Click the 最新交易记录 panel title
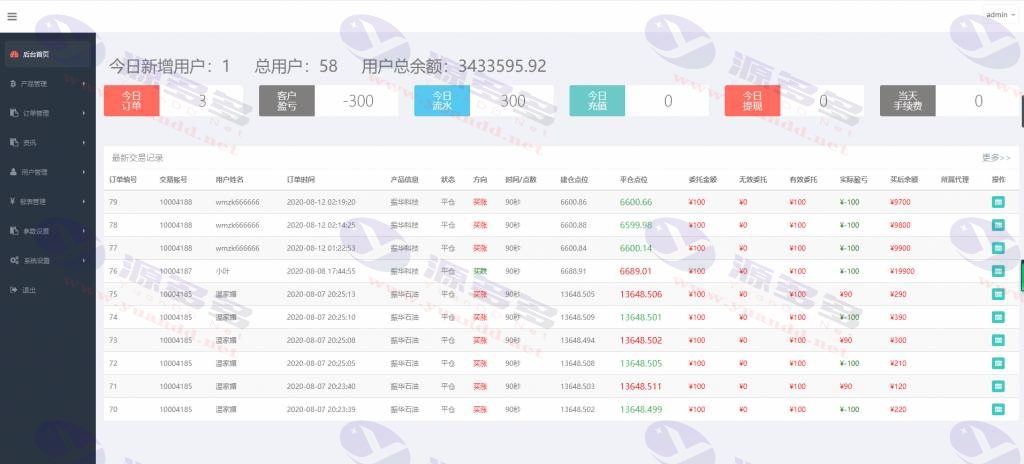1024x464 pixels. (x=137, y=157)
